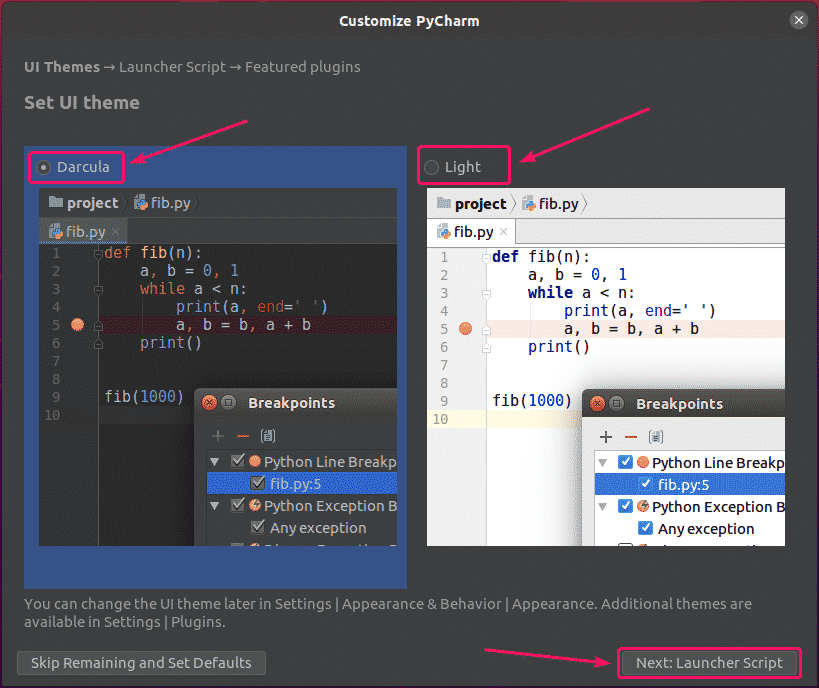819x688 pixels.
Task: Click "Any exception" label in Light preview
Action: click(706, 529)
